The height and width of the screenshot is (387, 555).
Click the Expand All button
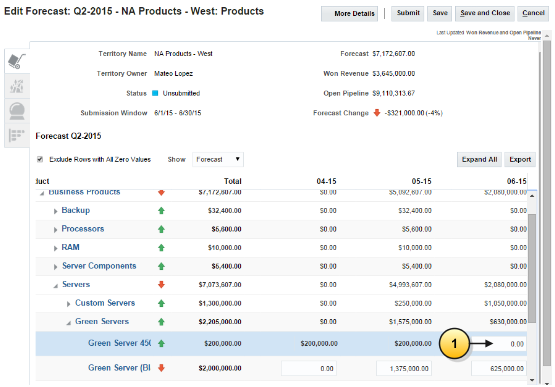tap(479, 159)
